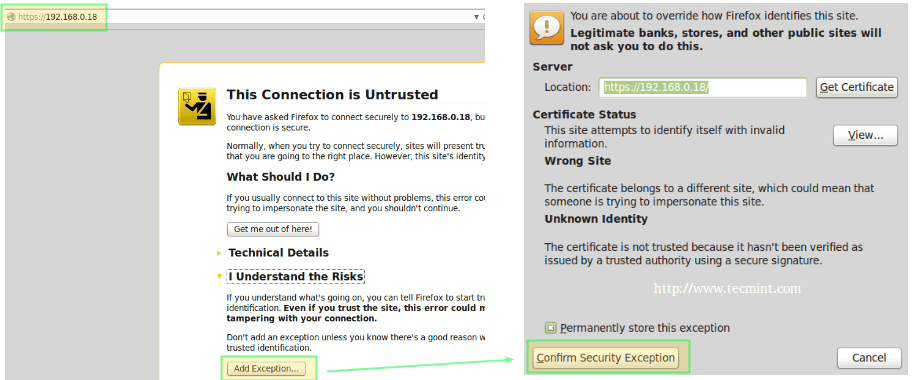Collapse the I Understand the Risks section
This screenshot has width=913, height=380.
point(219,276)
